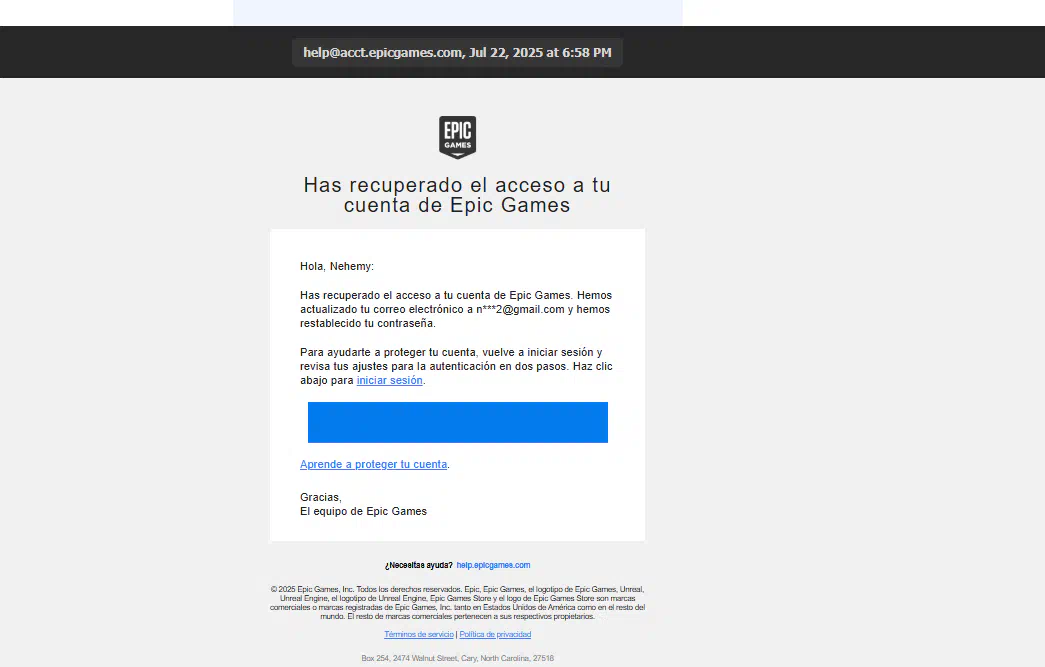1045x667 pixels.
Task: Click the sender and date header label
Action: [457, 53]
